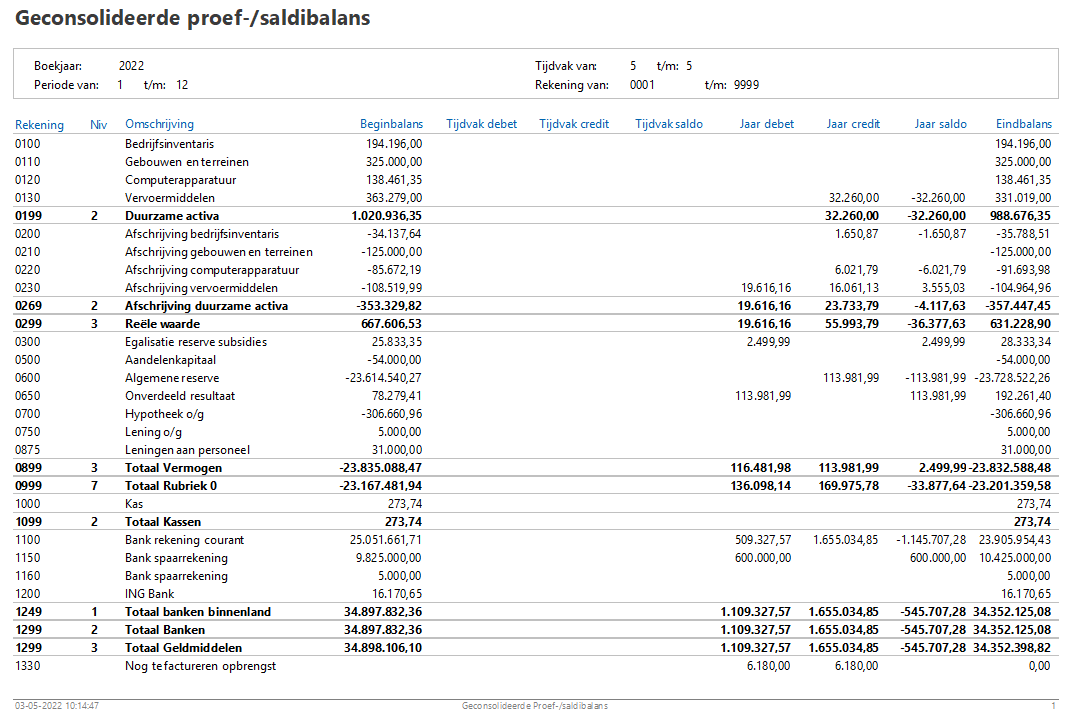
Task: Select the Nog te factureren opbrengst row
Action: [x=535, y=666]
